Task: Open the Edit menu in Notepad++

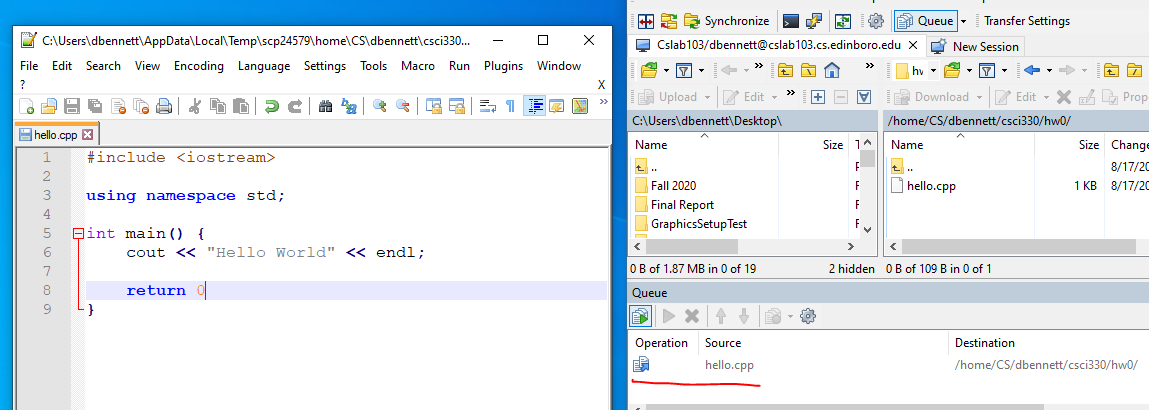Action: tap(62, 66)
